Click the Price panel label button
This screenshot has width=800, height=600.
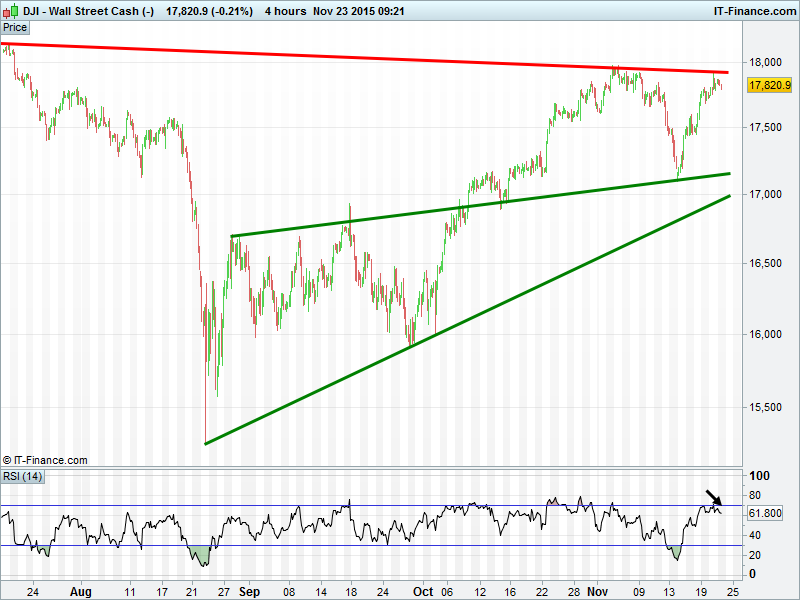point(15,28)
